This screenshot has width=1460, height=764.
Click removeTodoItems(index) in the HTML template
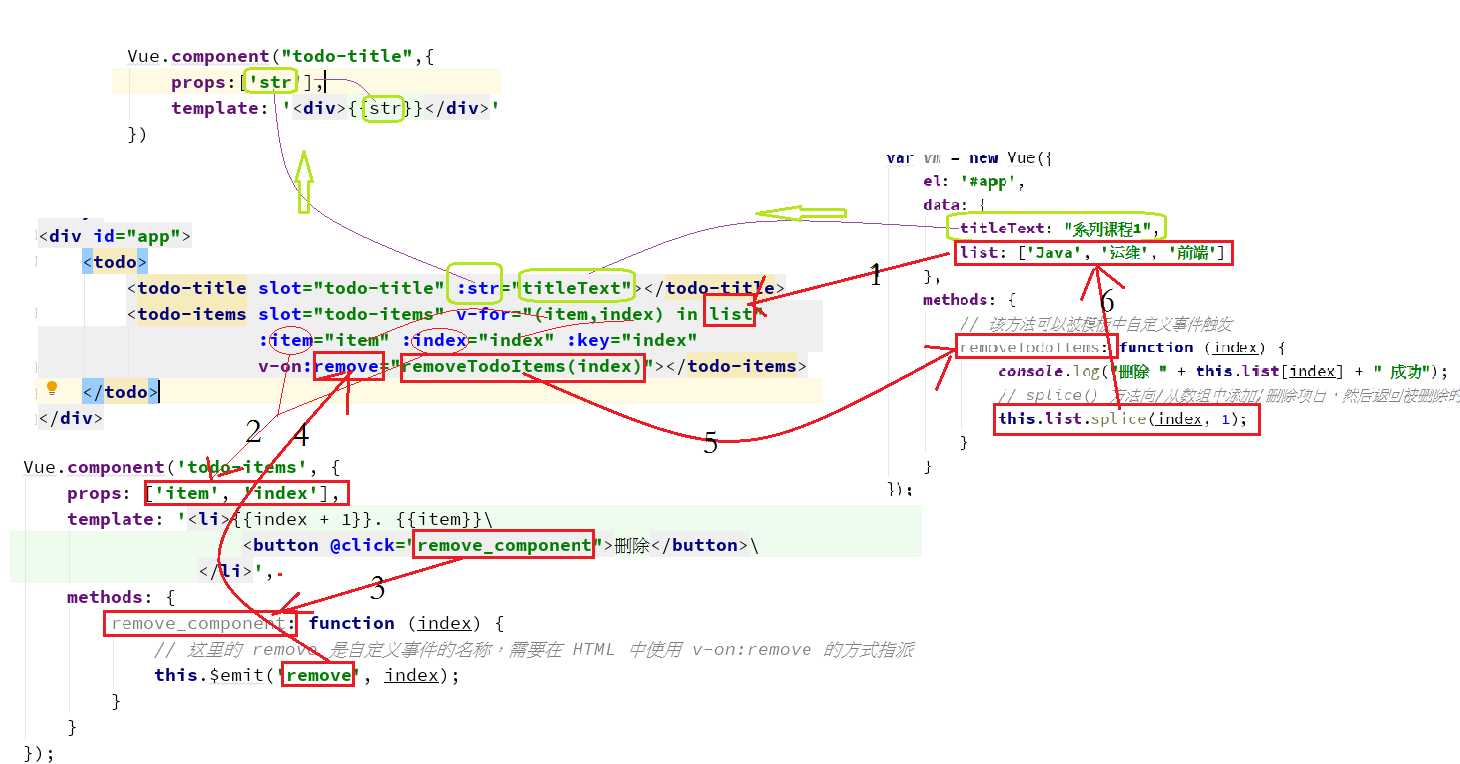tap(522, 366)
